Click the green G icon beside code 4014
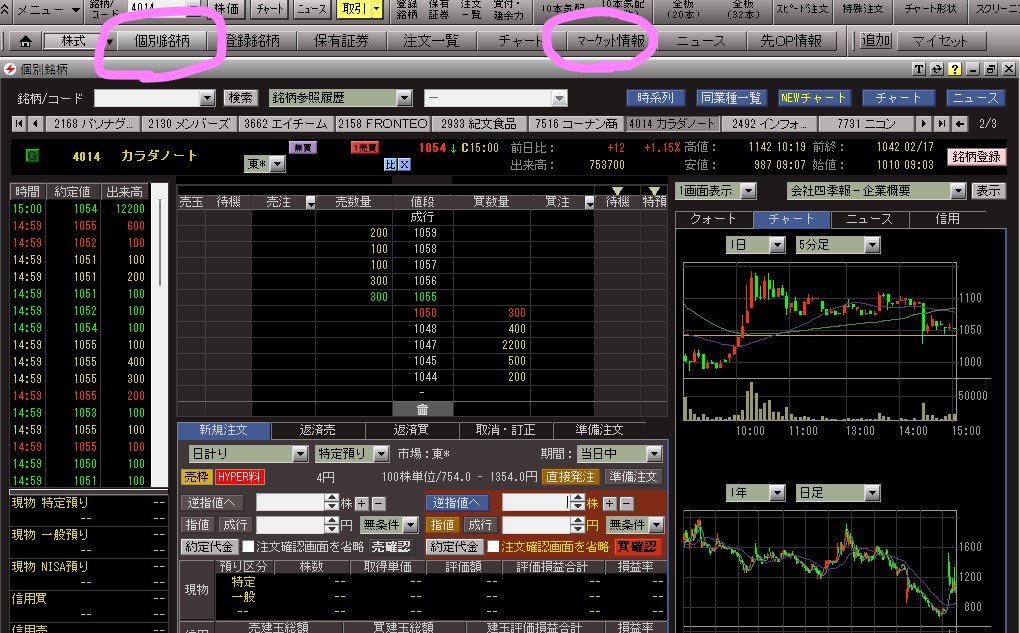Image resolution: width=1020 pixels, height=633 pixels. (x=32, y=155)
